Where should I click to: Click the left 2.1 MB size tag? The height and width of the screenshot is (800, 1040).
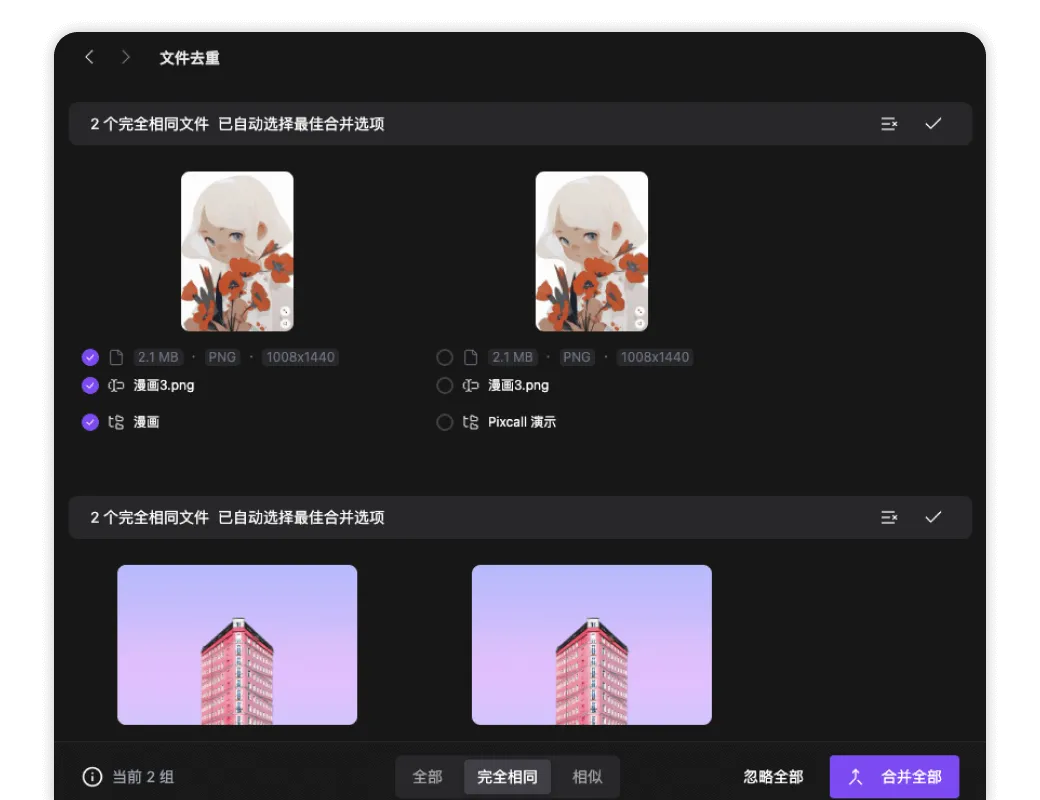pos(158,358)
